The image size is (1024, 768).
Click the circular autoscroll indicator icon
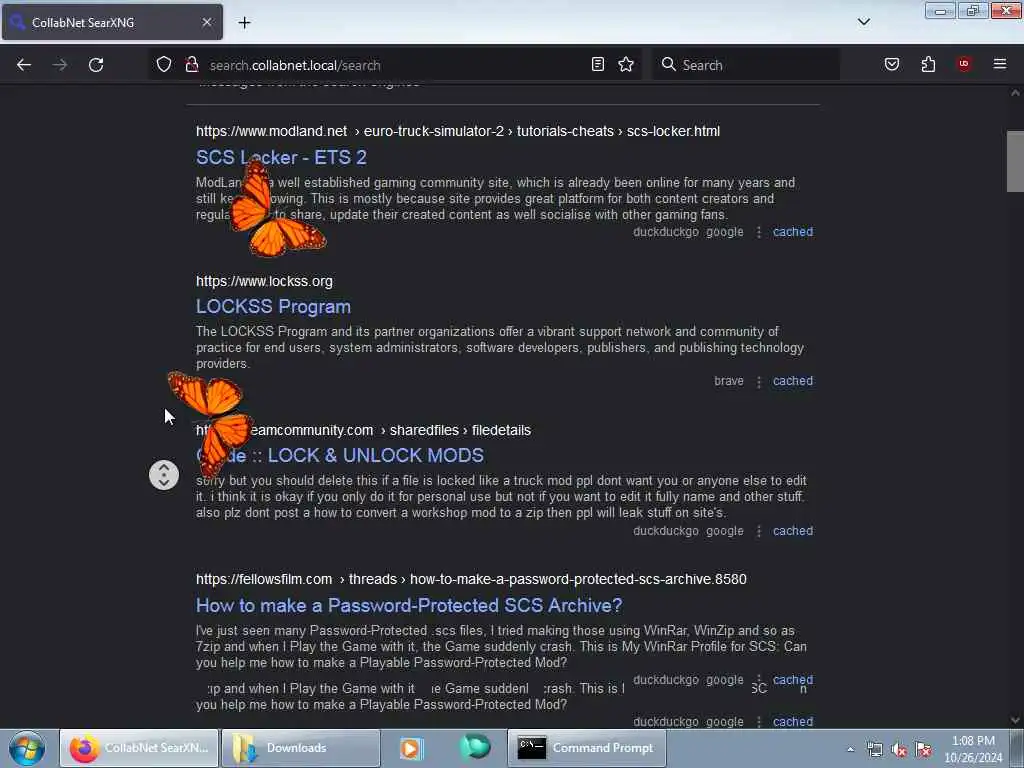(164, 475)
